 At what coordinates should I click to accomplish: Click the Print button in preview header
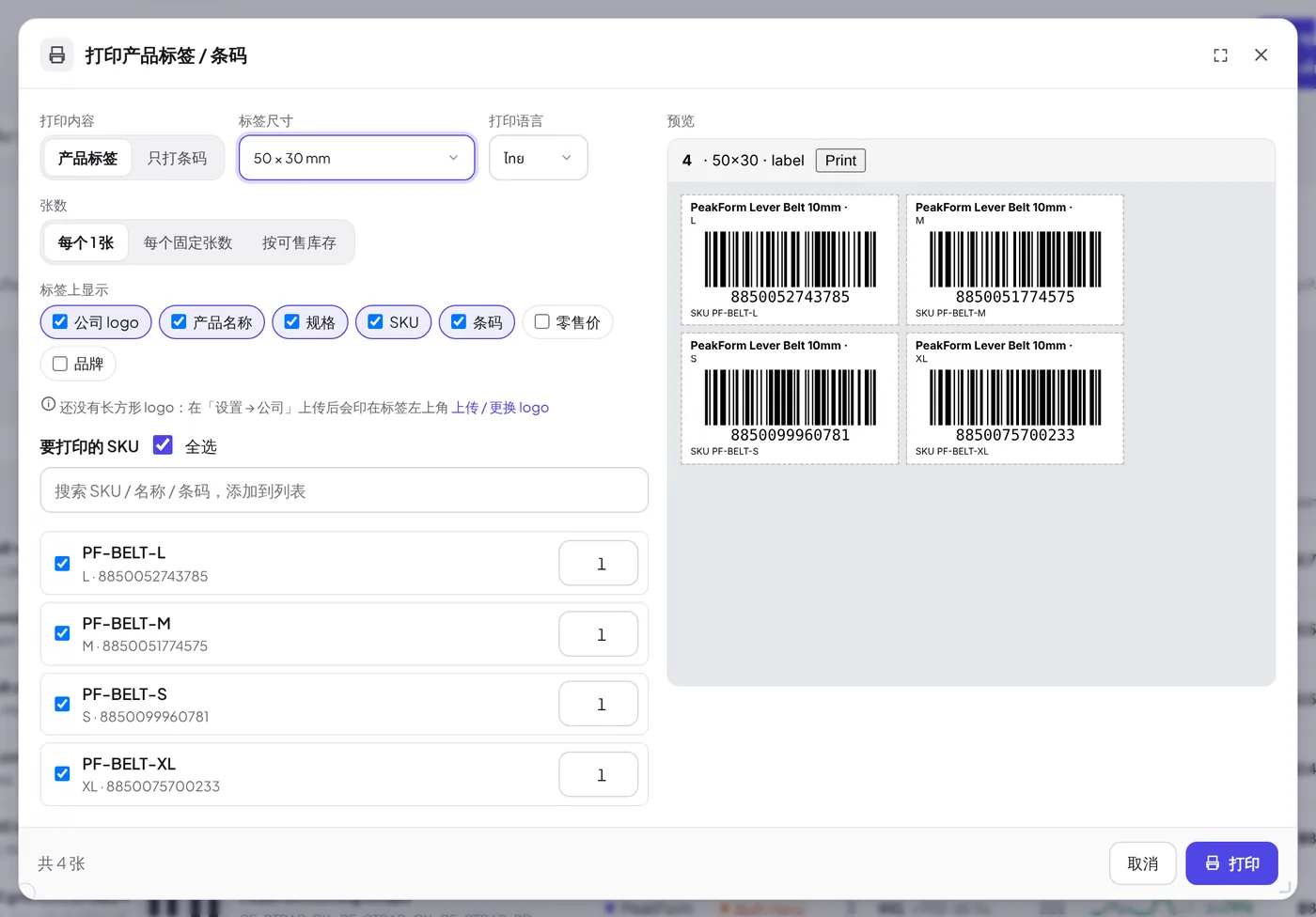[x=840, y=161]
